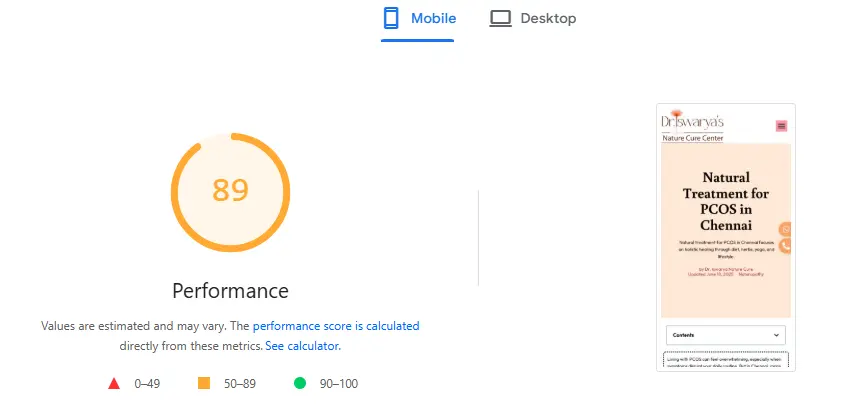Open the 'performance score is calculated' link
Image resolution: width=845 pixels, height=412 pixels.
coord(336,326)
